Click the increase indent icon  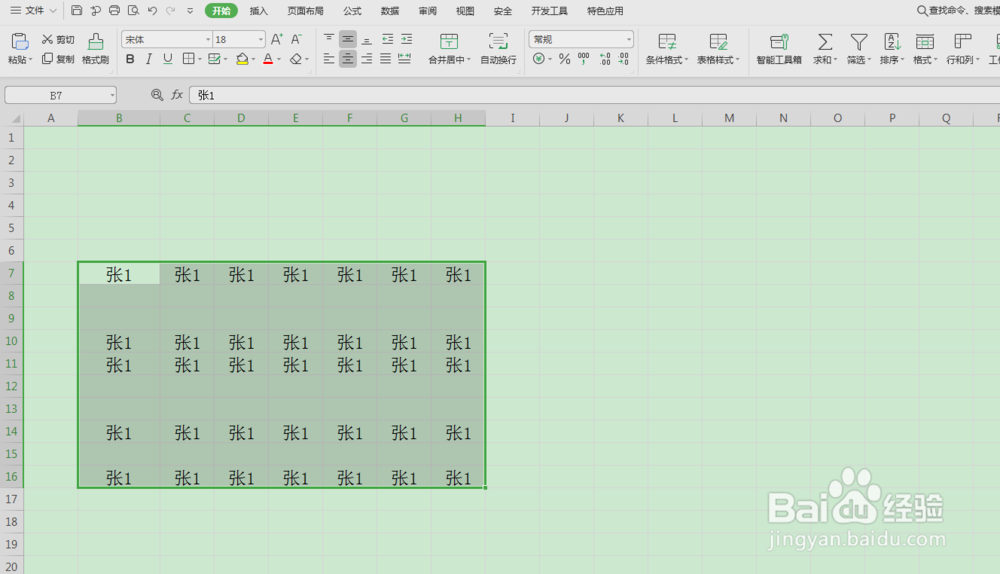pyautogui.click(x=406, y=39)
